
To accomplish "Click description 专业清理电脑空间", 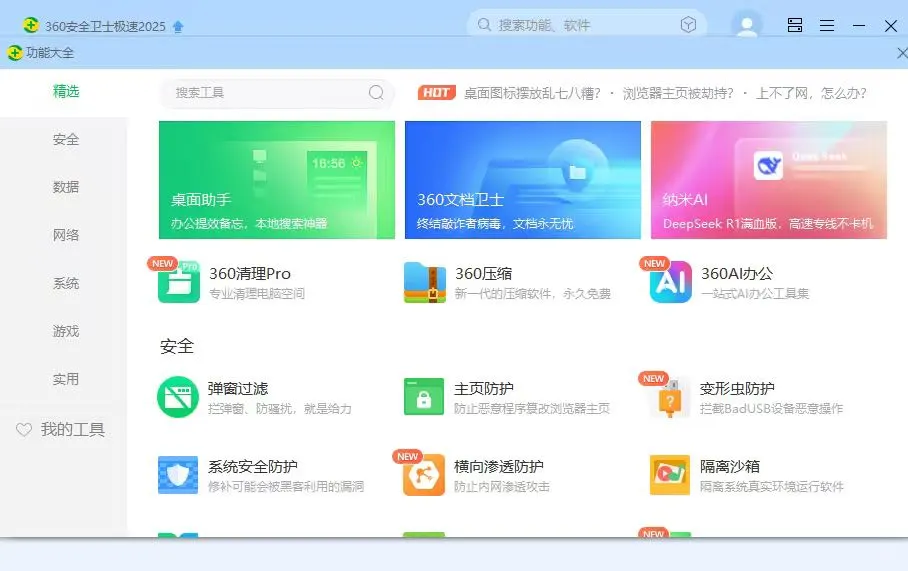I will click(x=257, y=294).
